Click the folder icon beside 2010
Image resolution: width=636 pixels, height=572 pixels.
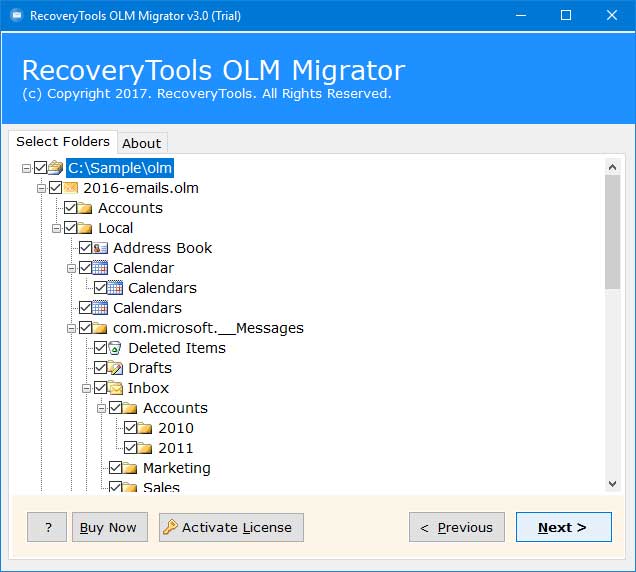click(145, 428)
